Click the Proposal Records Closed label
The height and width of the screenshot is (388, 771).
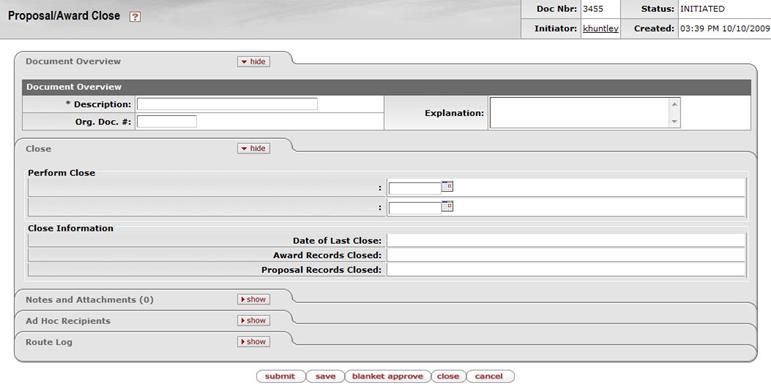321,270
